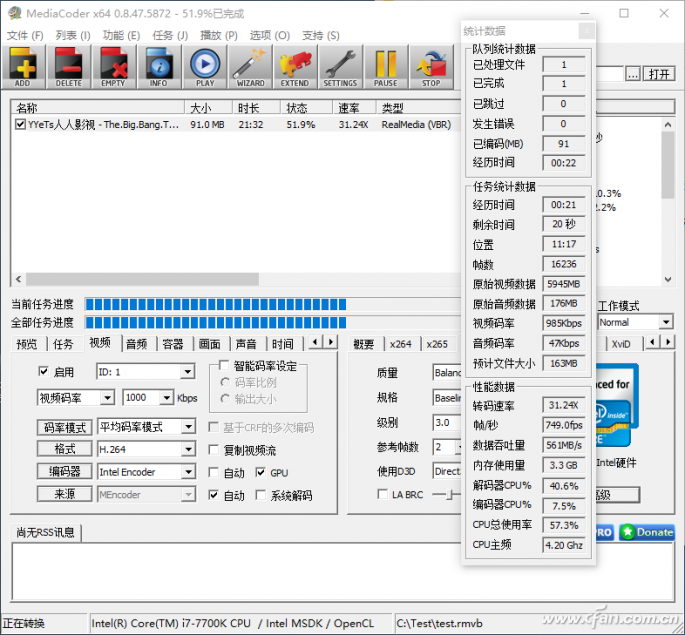Toggle the 启用 video checkbox

pos(43,372)
